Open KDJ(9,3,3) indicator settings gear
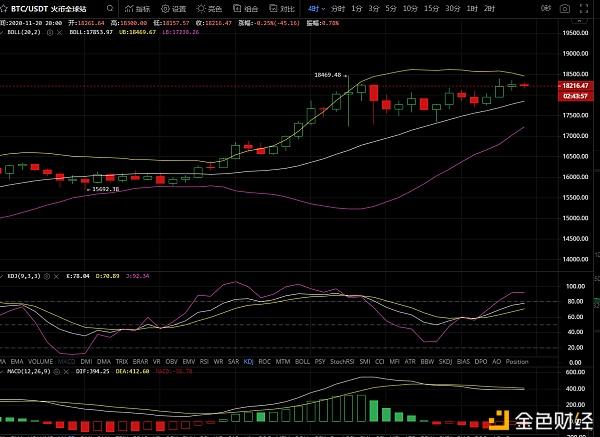600x437 pixels. point(47,276)
